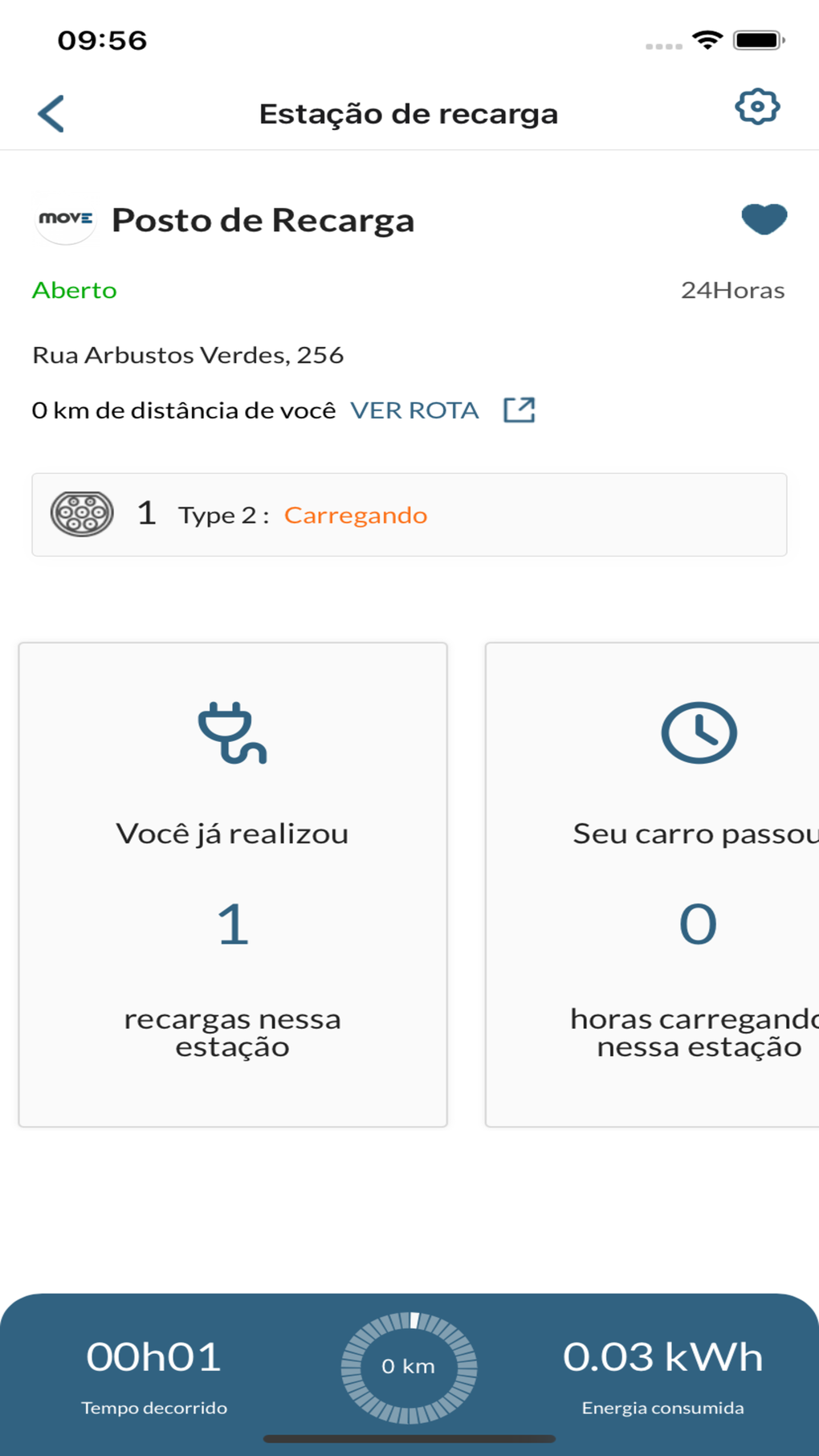Tap the clock hours icon
The image size is (819, 1456).
699,732
